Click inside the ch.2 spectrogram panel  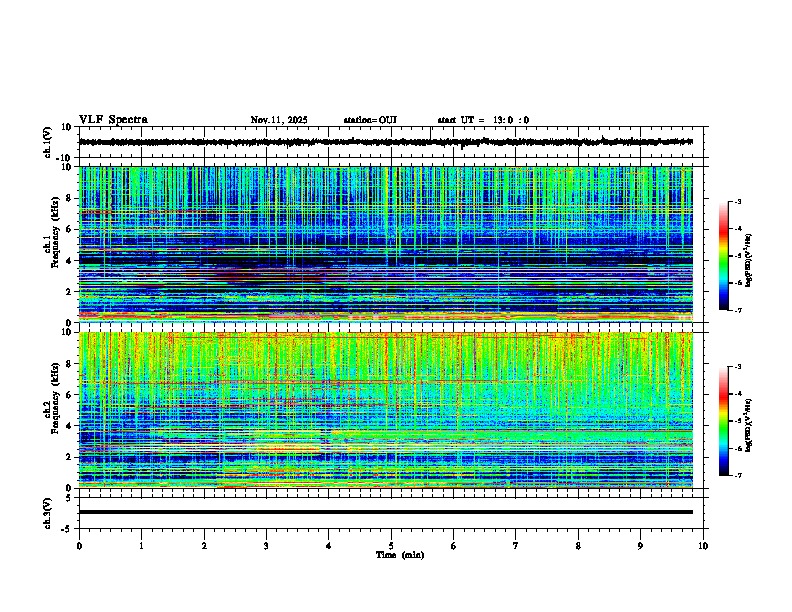coord(386,410)
